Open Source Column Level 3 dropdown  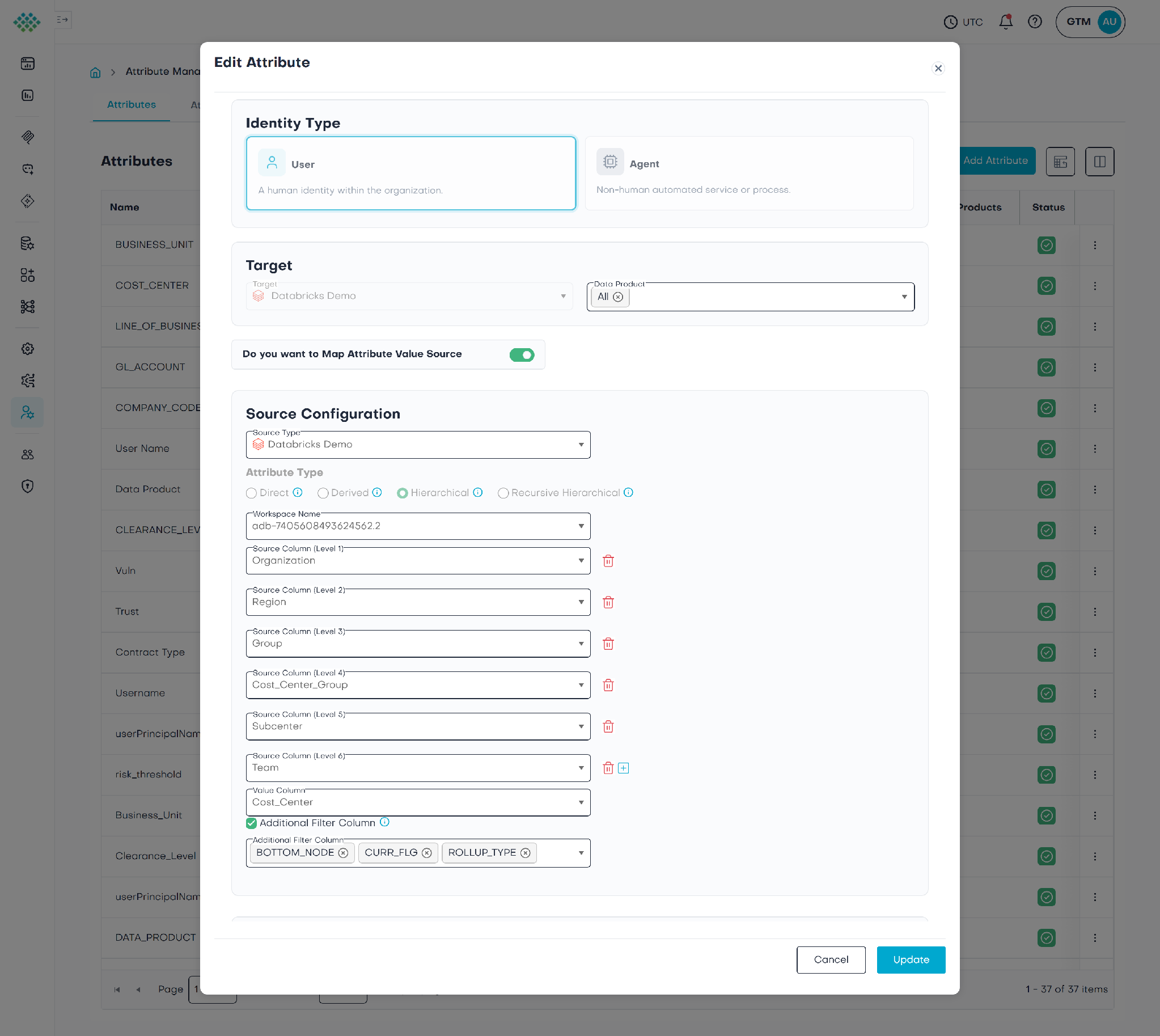pyautogui.click(x=418, y=644)
